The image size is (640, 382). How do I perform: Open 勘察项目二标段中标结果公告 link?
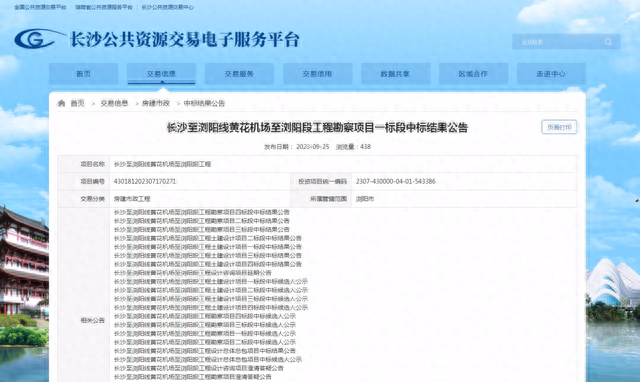(x=202, y=221)
